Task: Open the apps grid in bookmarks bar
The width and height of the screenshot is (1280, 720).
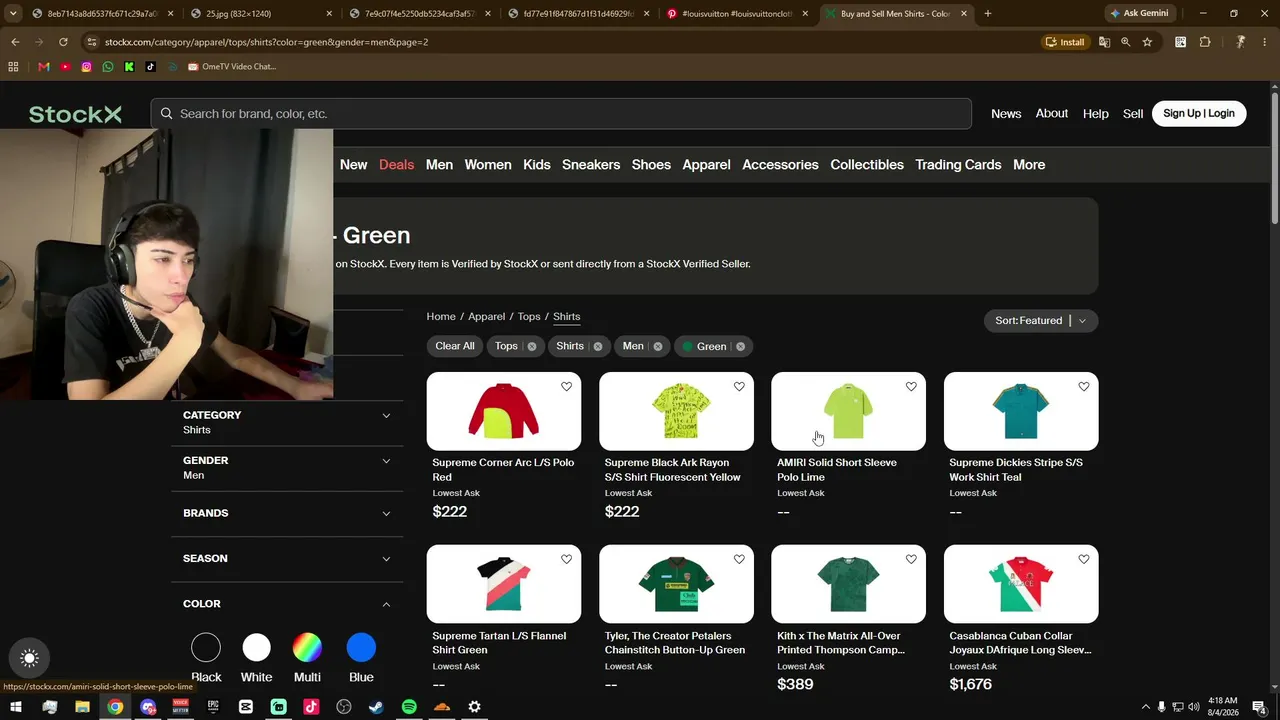Action: (13, 67)
